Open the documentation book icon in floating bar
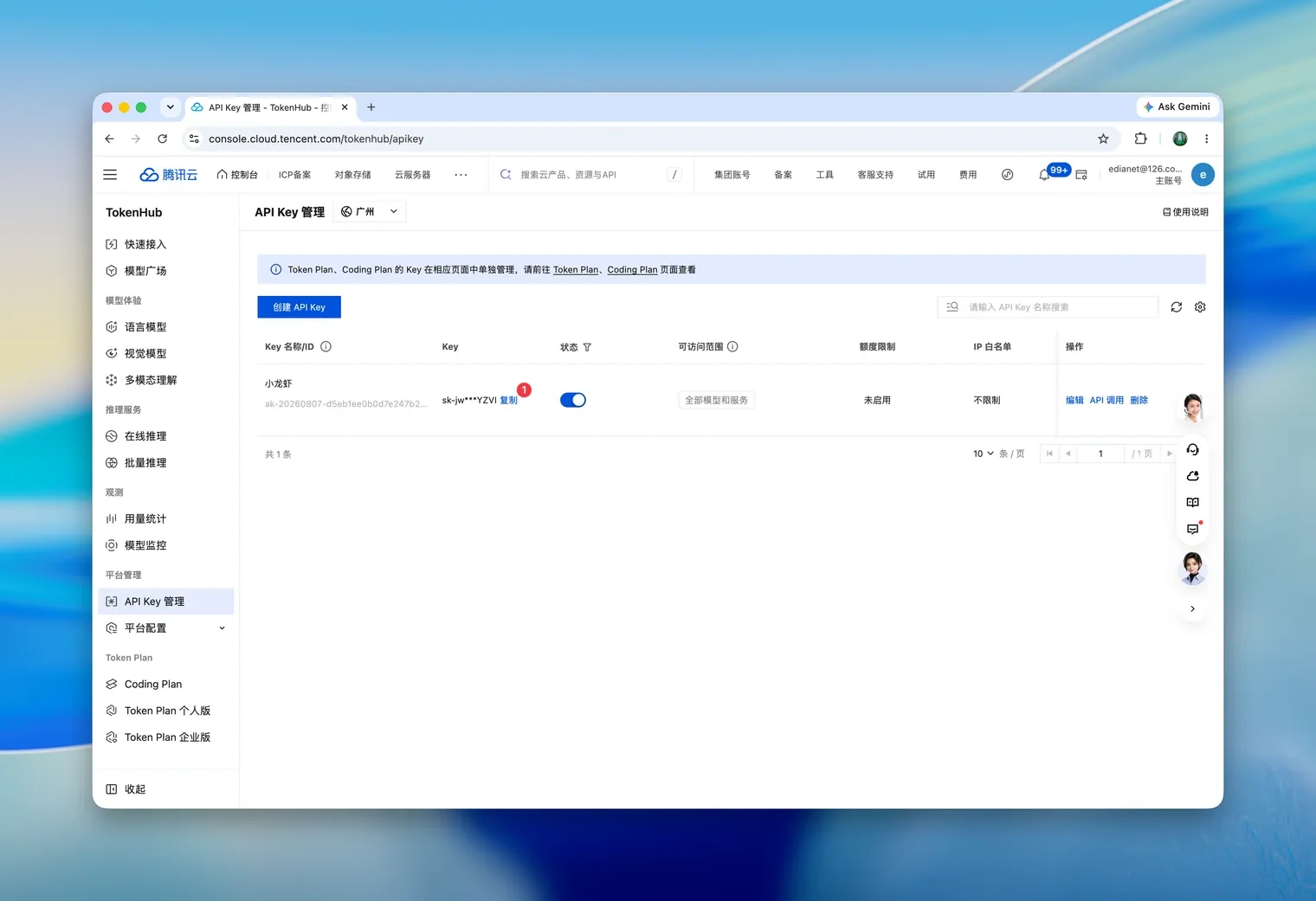Image resolution: width=1316 pixels, height=901 pixels. point(1192,502)
